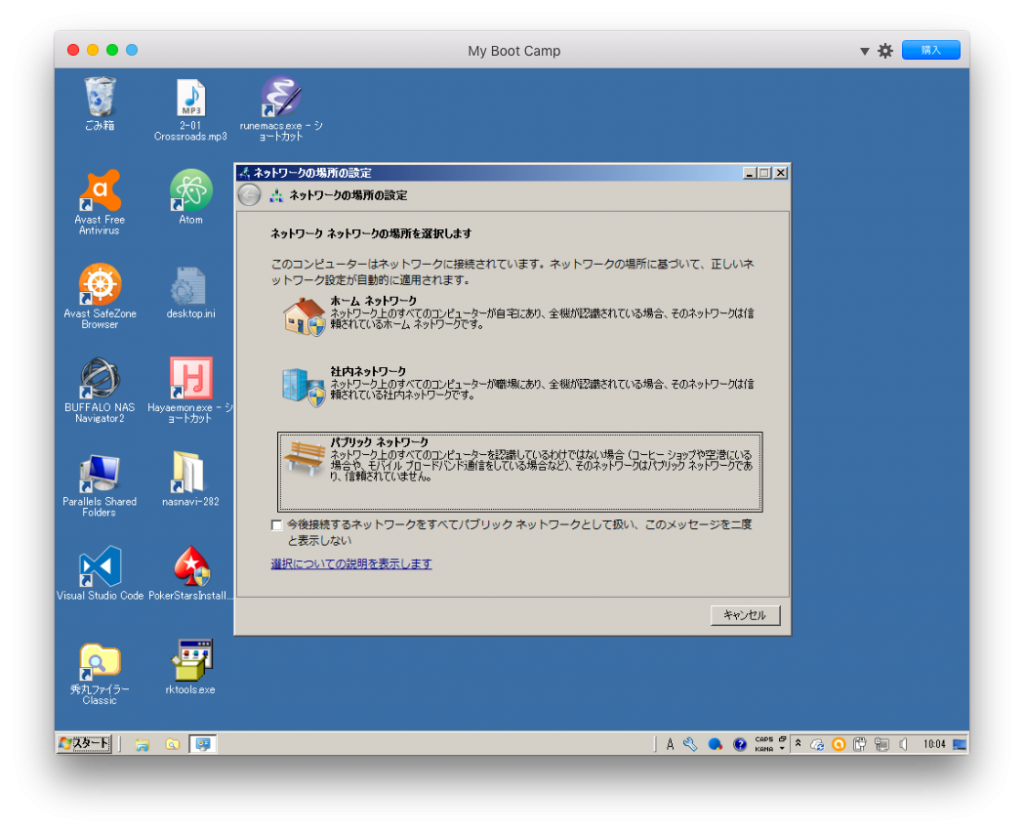Image resolution: width=1024 pixels, height=833 pixels.
Task: Expand the hidden system tray icons chevron
Action: click(x=798, y=743)
